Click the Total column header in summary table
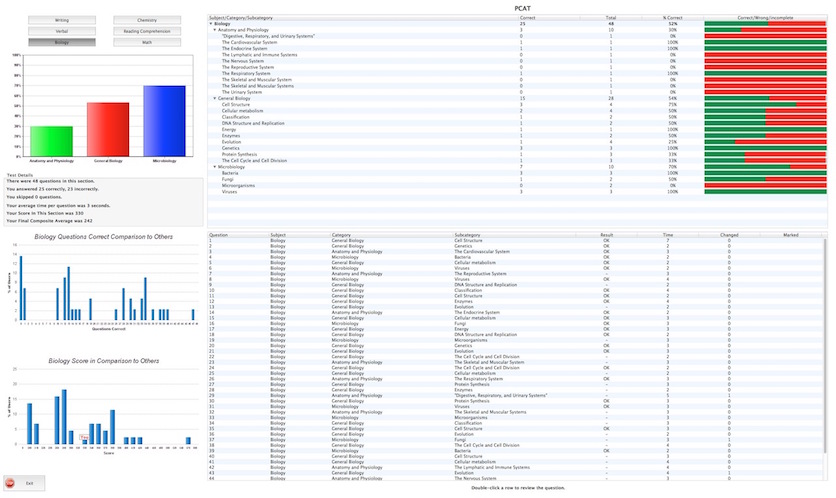This screenshot has width=836, height=498. coord(611,18)
